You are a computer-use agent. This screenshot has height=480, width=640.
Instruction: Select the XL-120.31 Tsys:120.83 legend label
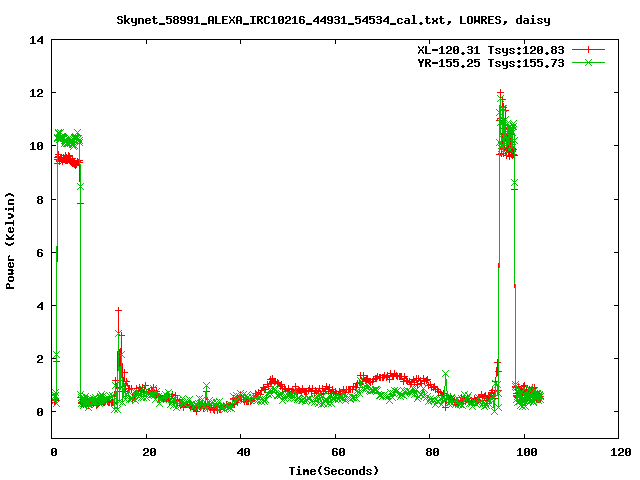(x=491, y=50)
